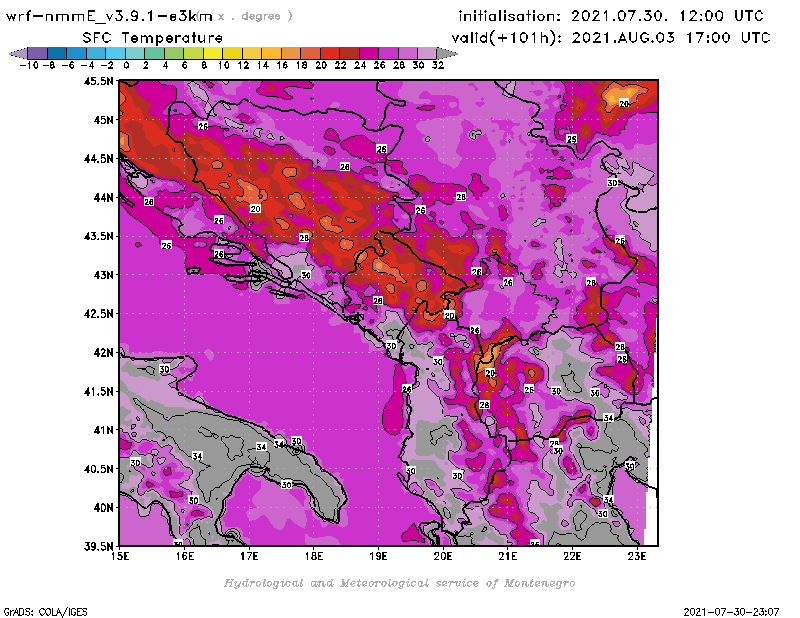Click the 42N latitude label
Screen dimensions: 800x618
103,353
